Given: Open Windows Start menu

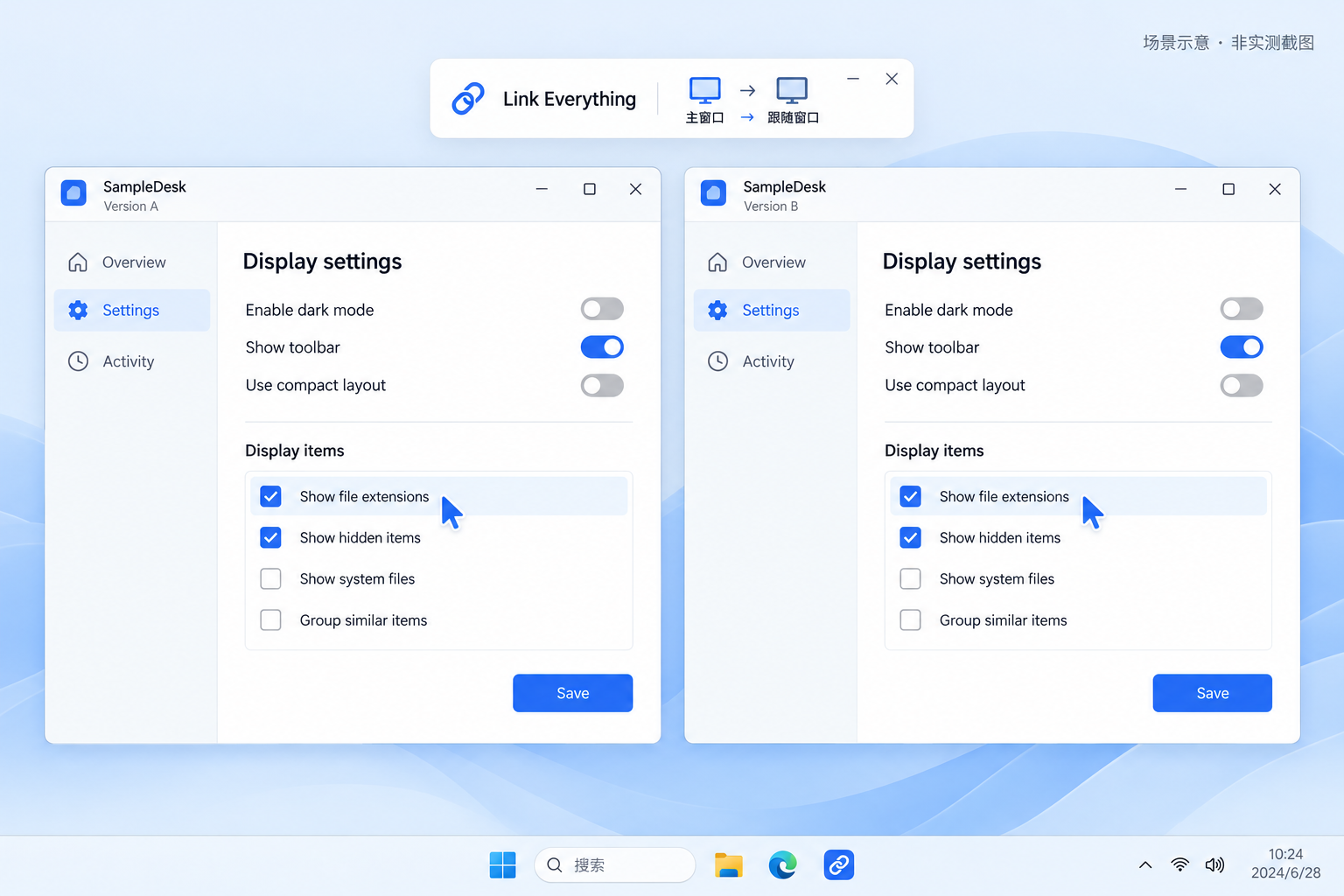Looking at the screenshot, I should (503, 865).
